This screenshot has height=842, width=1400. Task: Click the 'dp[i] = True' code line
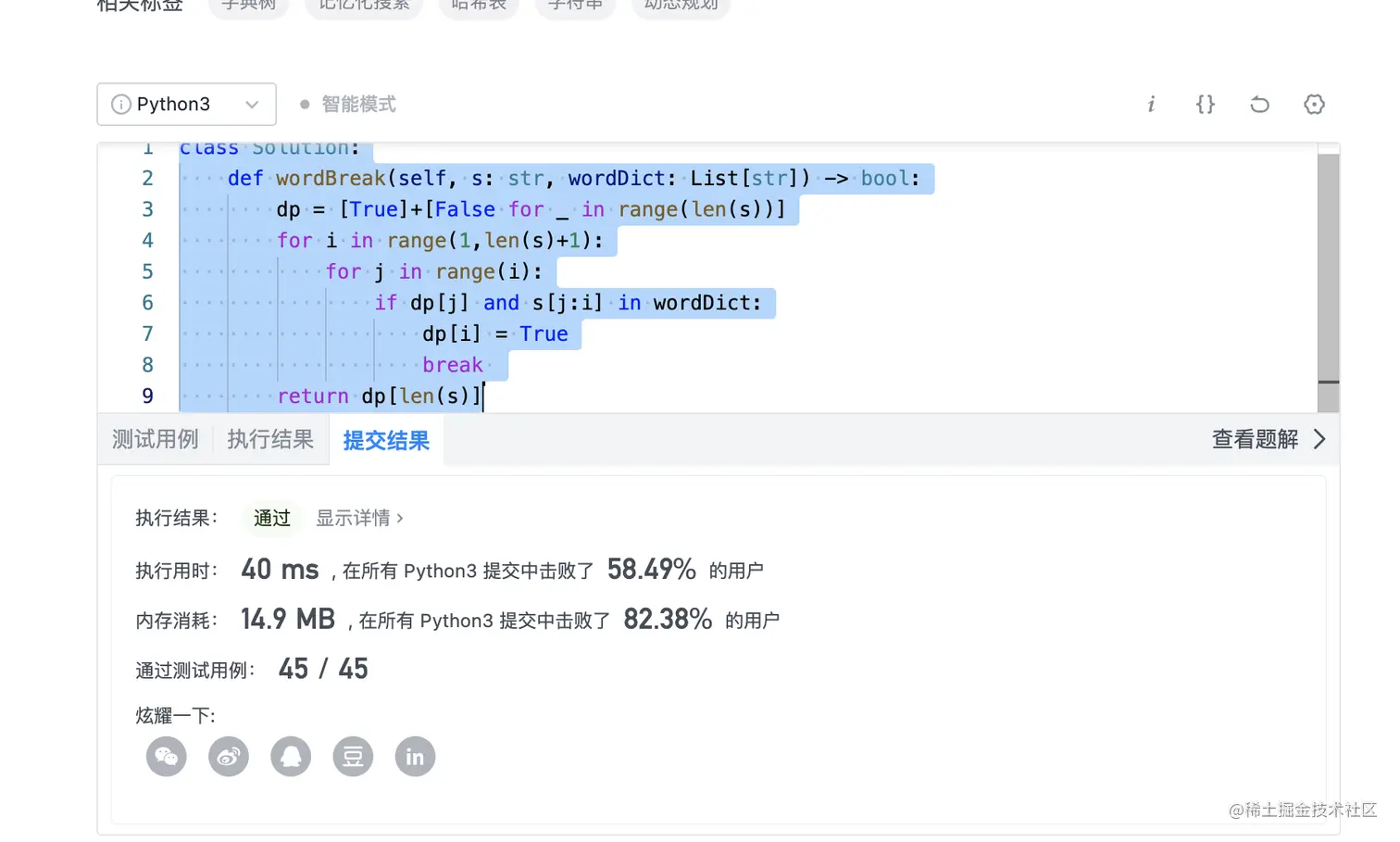pos(495,333)
